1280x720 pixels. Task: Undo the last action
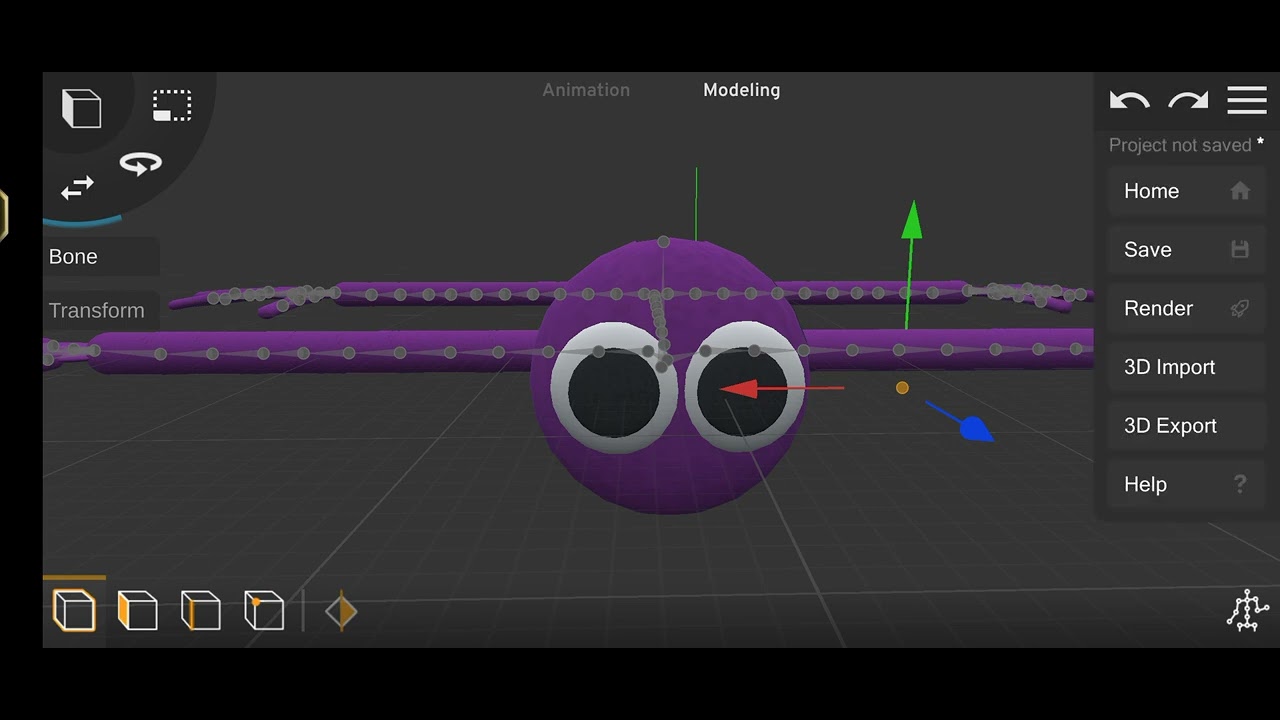pyautogui.click(x=1130, y=101)
